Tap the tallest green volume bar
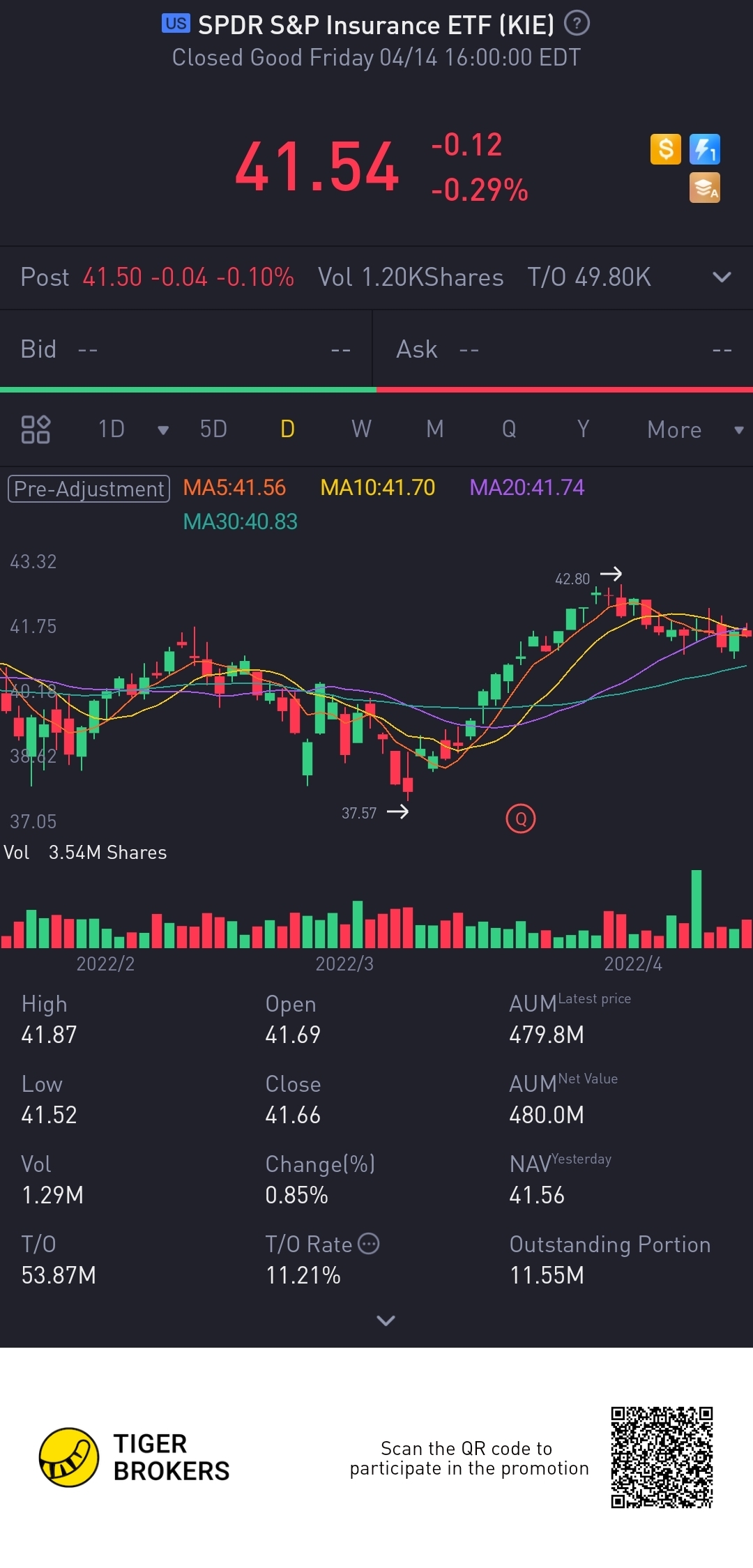Image resolution: width=753 pixels, height=1568 pixels. [x=696, y=908]
